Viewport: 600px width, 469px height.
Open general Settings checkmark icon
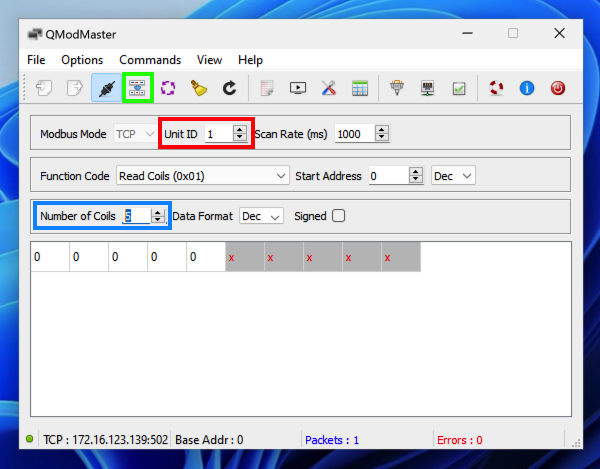pyautogui.click(x=459, y=88)
